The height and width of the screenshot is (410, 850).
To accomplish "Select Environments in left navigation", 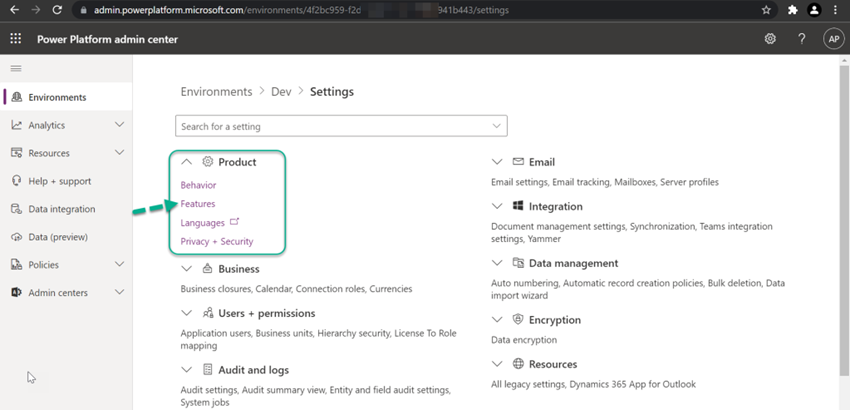I will [x=66, y=97].
